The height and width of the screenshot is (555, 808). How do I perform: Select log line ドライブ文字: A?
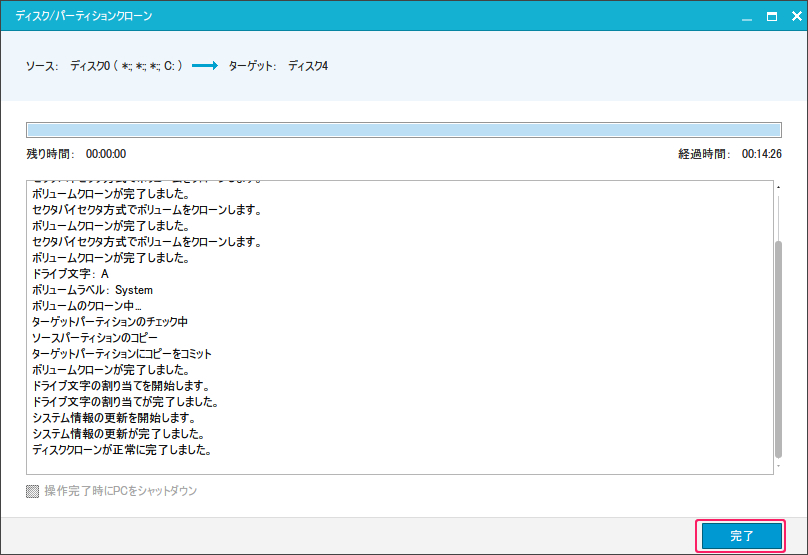(70, 274)
